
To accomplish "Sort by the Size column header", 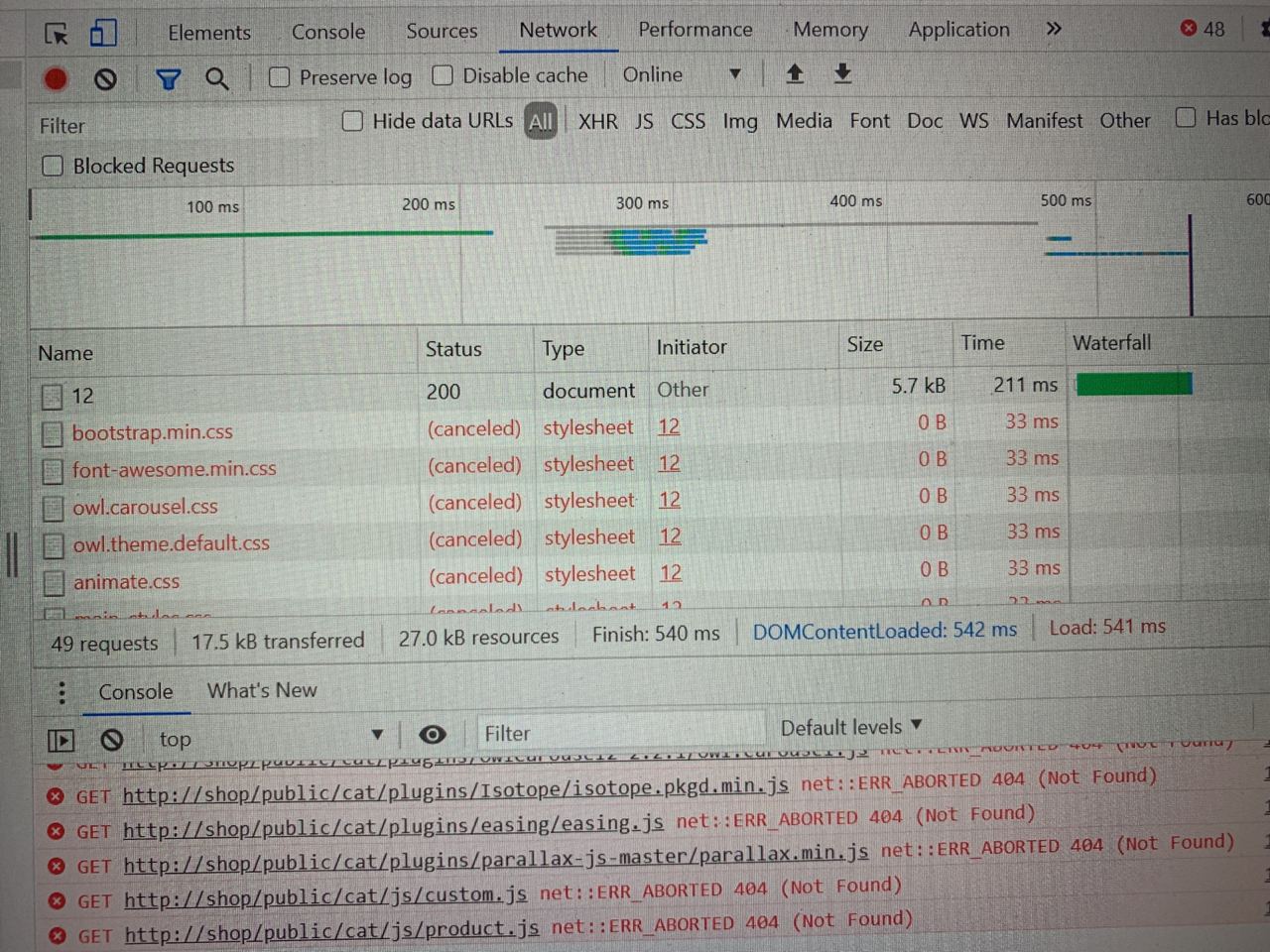I will point(865,344).
